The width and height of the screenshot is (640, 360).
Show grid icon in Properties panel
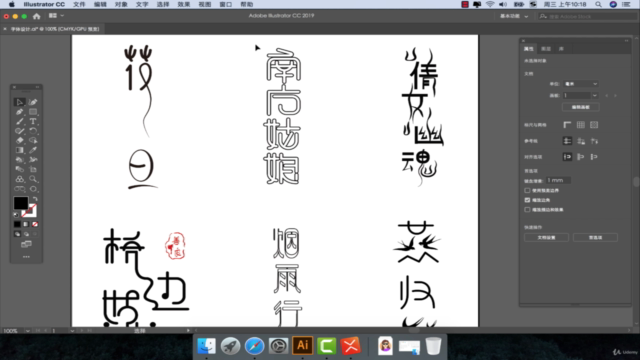click(580, 125)
